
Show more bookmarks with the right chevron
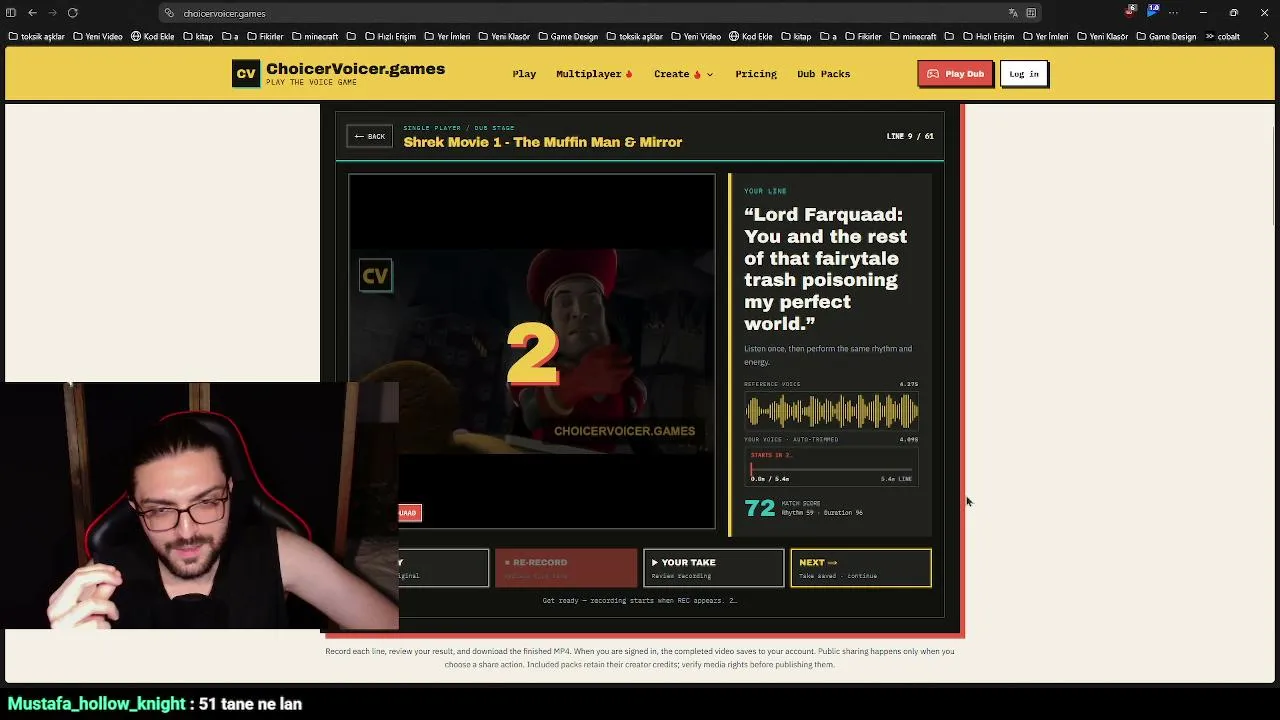pyautogui.click(x=1268, y=37)
